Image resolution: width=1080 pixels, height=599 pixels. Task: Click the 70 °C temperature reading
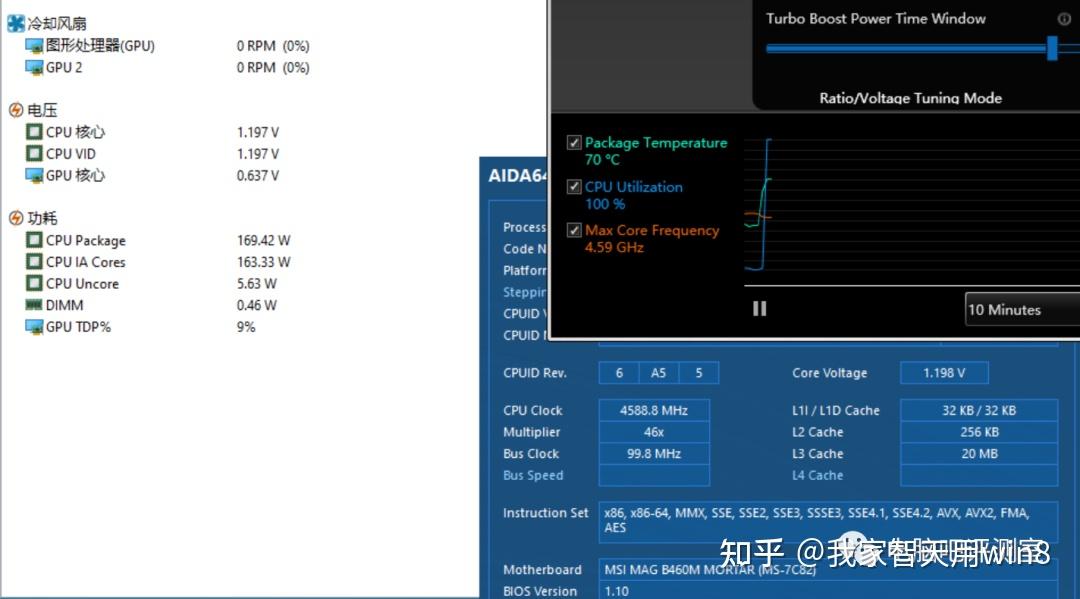602,160
